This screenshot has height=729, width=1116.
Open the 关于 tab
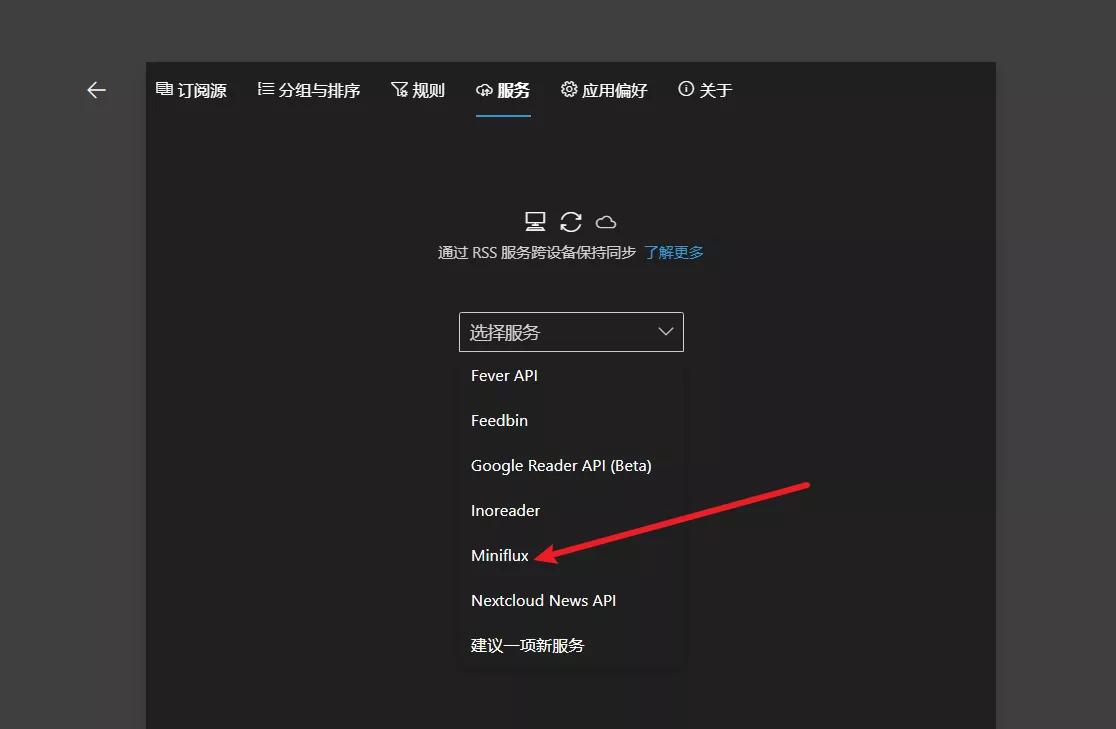coord(705,90)
